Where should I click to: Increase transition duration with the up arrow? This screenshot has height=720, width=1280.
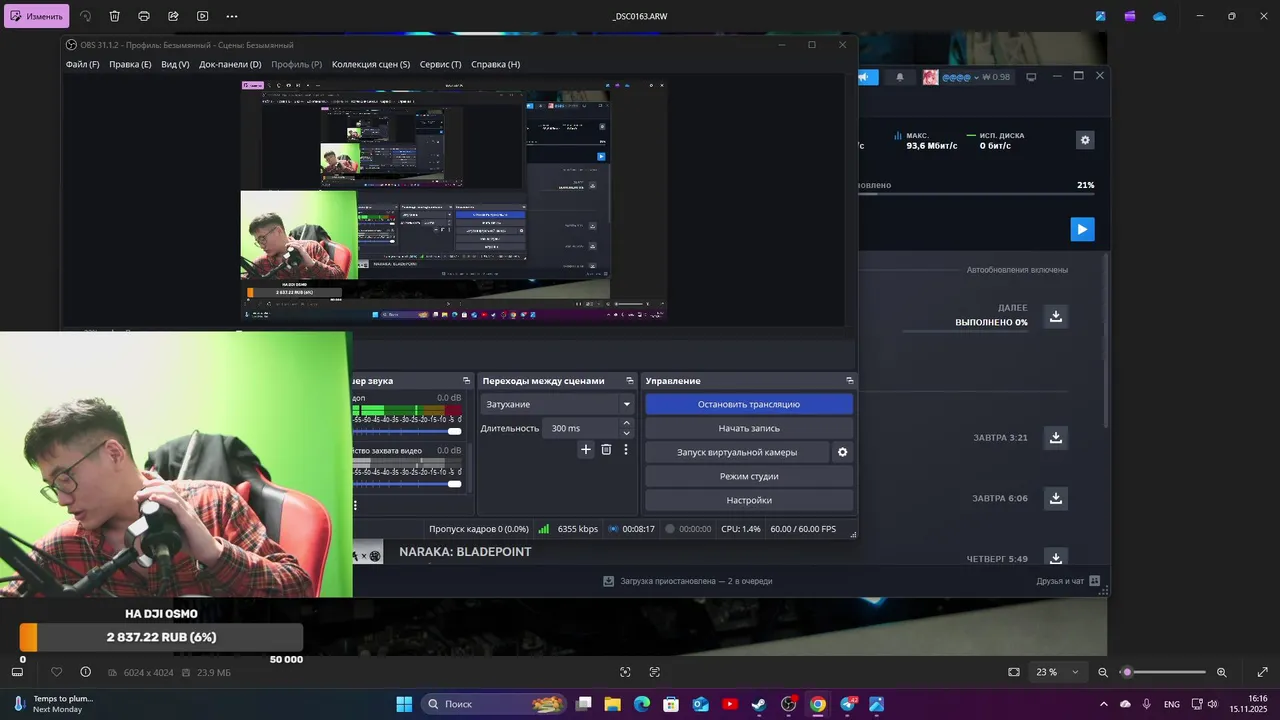pyautogui.click(x=627, y=423)
